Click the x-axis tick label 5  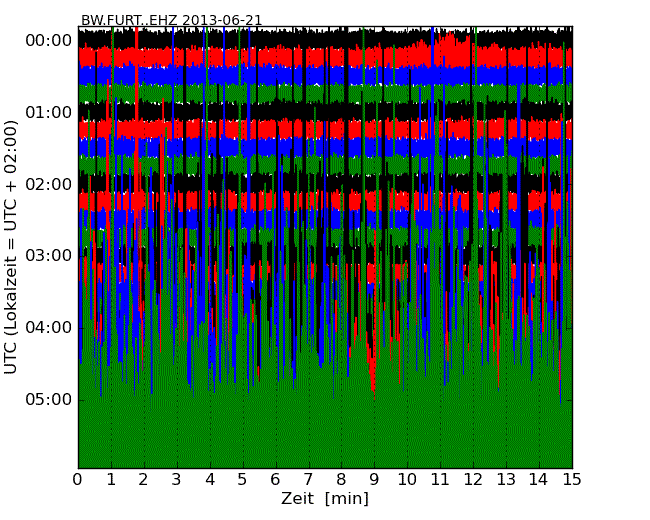pos(243,480)
